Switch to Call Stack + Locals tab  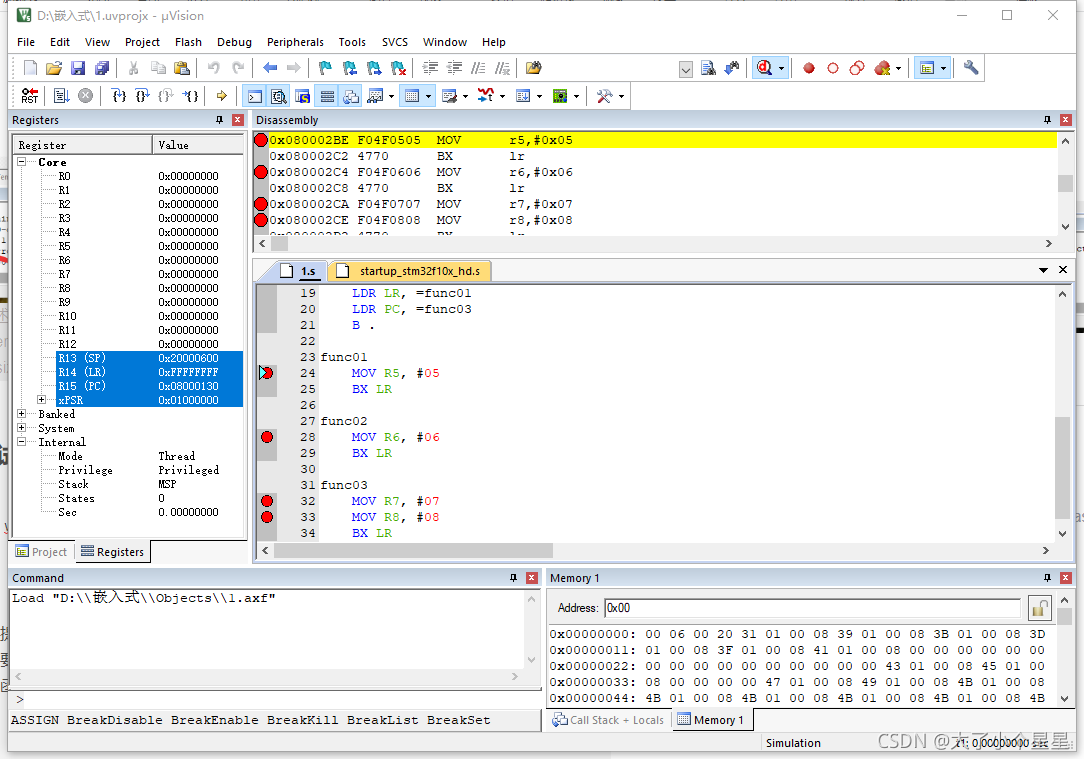tap(609, 720)
